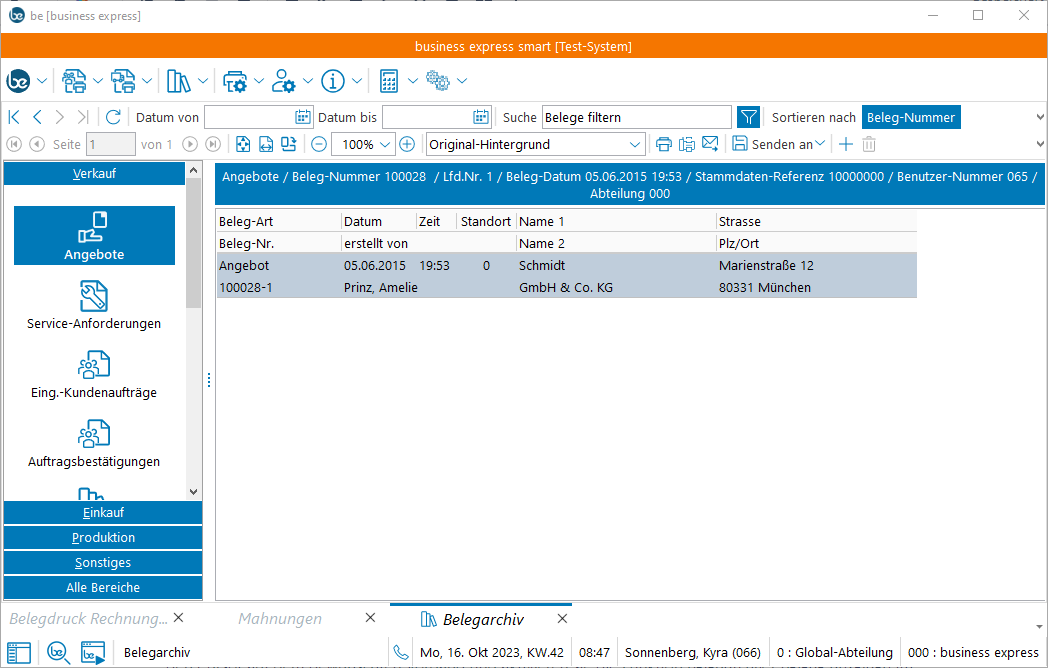Viewport: 1048px width, 668px height.
Task: Close the Belegarchiv tab
Action: 561,619
